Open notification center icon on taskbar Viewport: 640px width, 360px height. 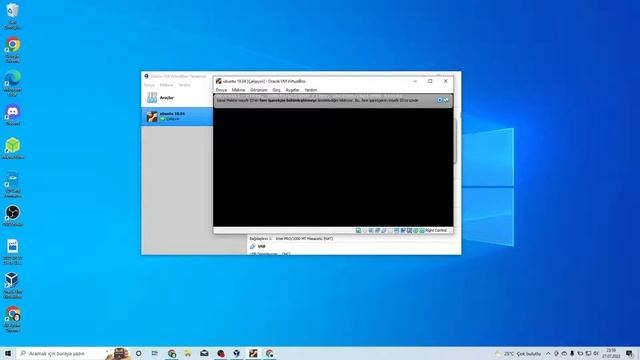[630, 353]
